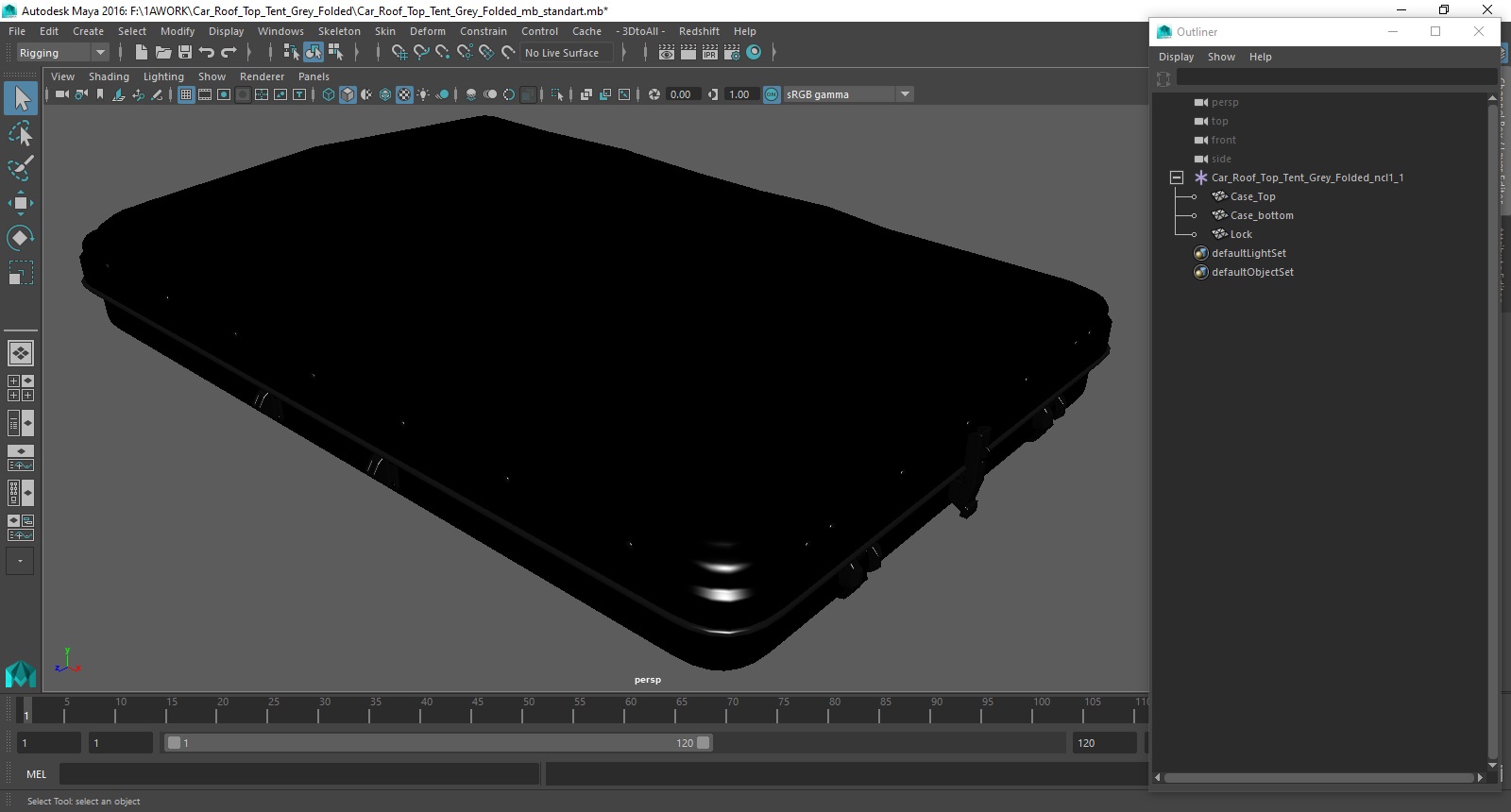The width and height of the screenshot is (1511, 812).
Task: Activate the Scale tool
Action: (21, 273)
